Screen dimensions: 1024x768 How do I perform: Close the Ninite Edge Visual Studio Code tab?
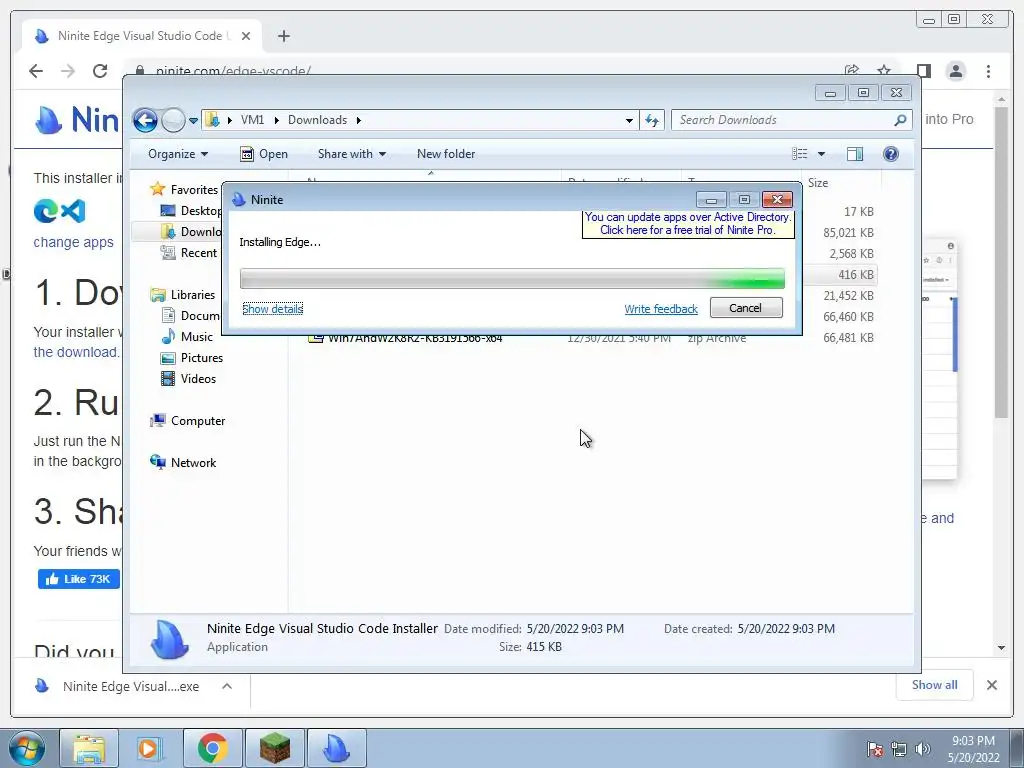tap(246, 36)
